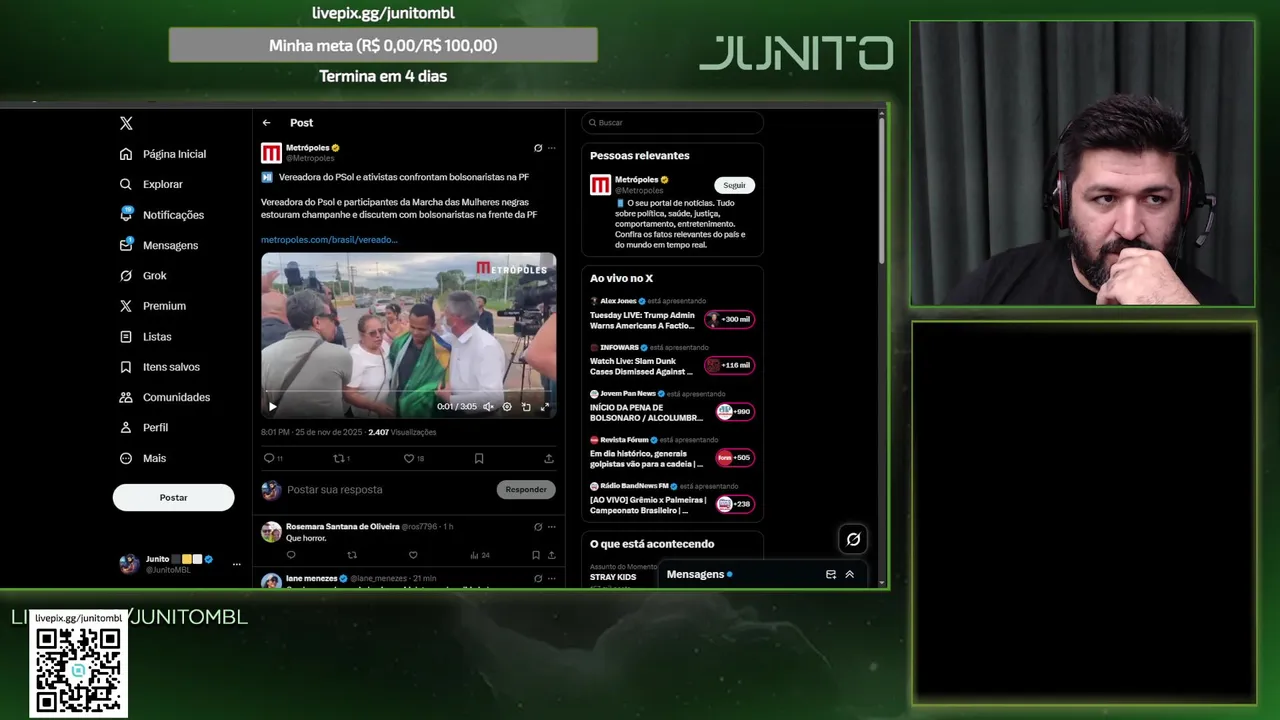Bookmark the Metrópoles post
This screenshot has height=720, width=1280.
479,458
